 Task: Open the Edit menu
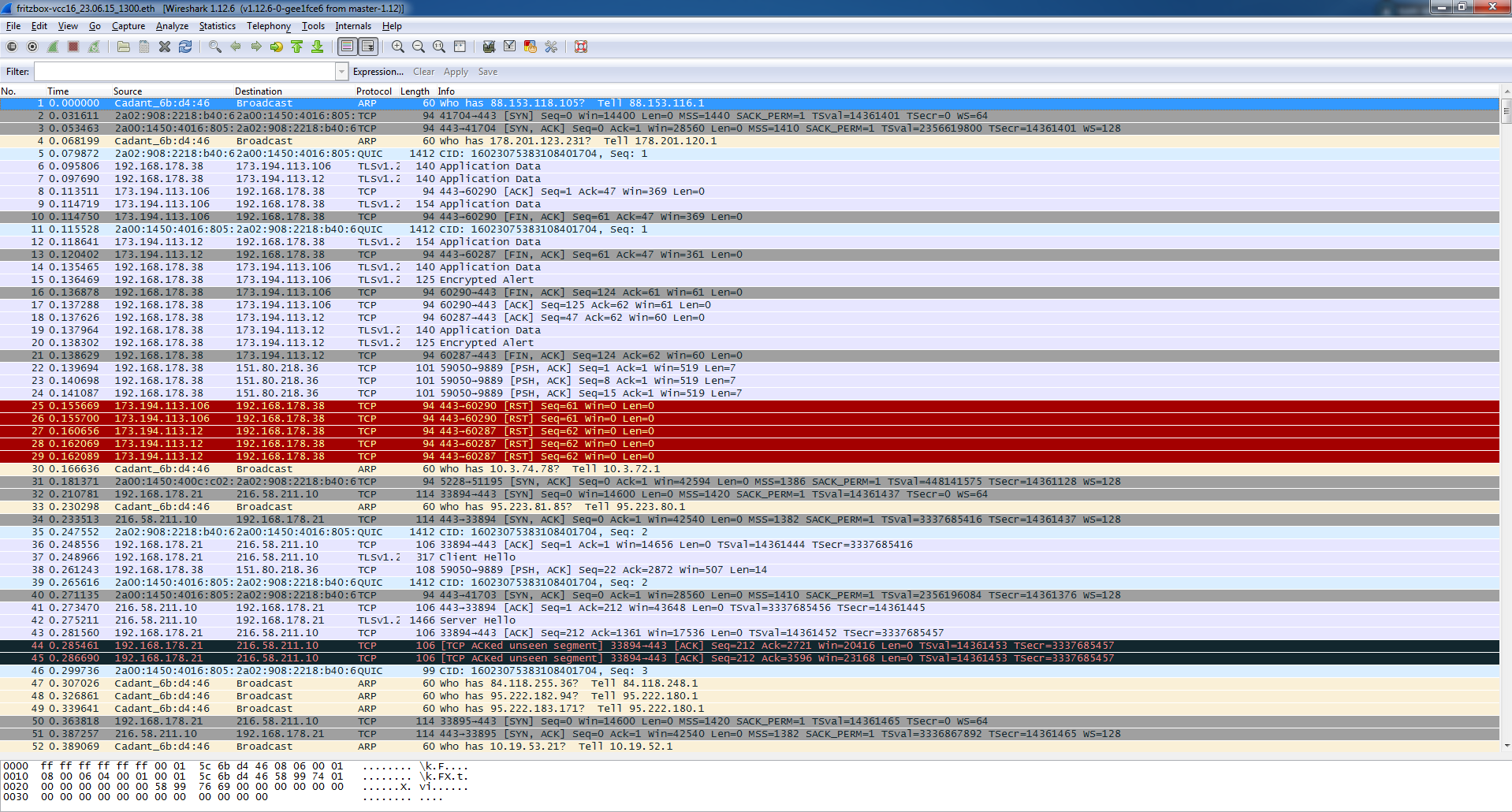point(39,26)
